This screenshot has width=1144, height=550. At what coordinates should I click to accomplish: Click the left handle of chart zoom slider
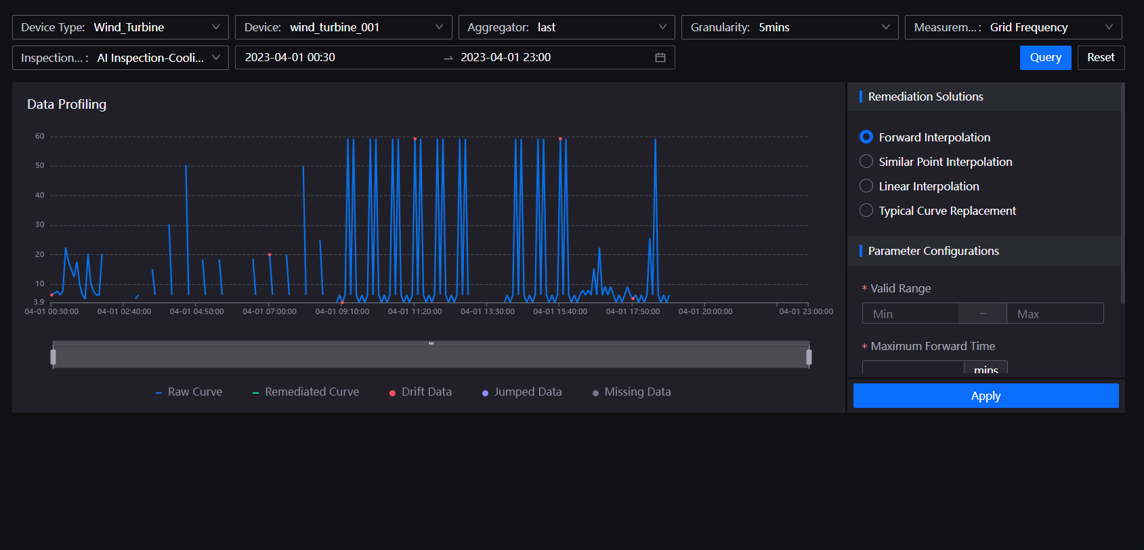(53, 356)
